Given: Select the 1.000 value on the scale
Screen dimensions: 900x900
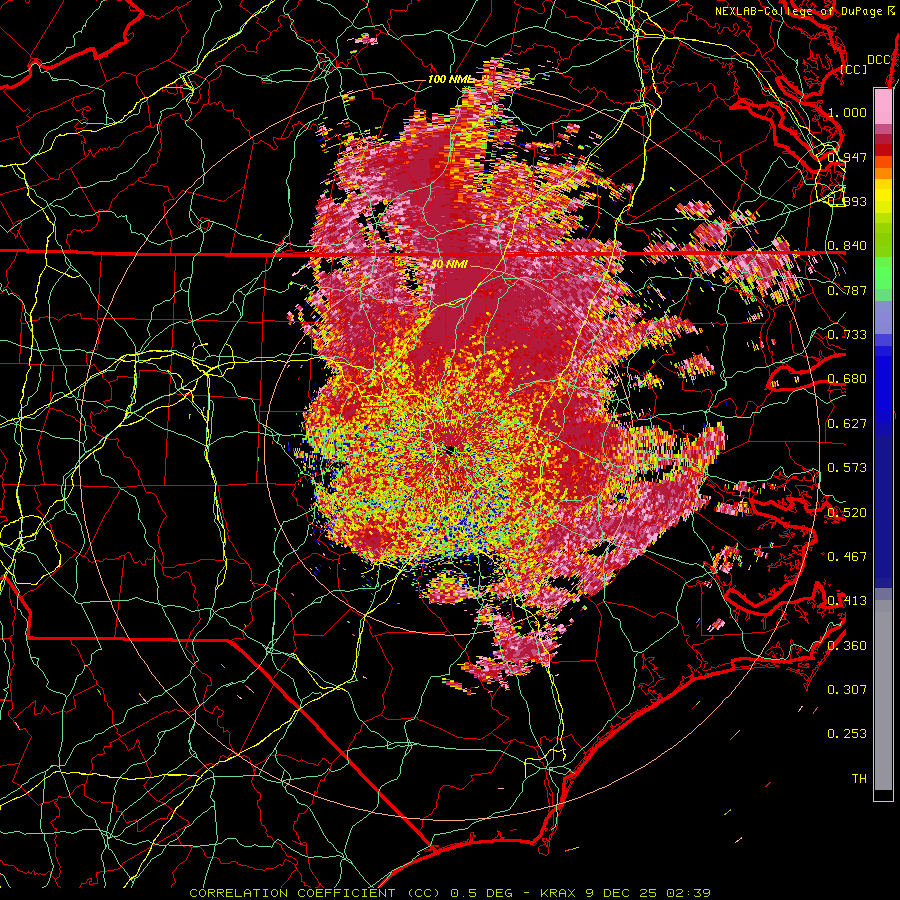Looking at the screenshot, I should point(847,112).
